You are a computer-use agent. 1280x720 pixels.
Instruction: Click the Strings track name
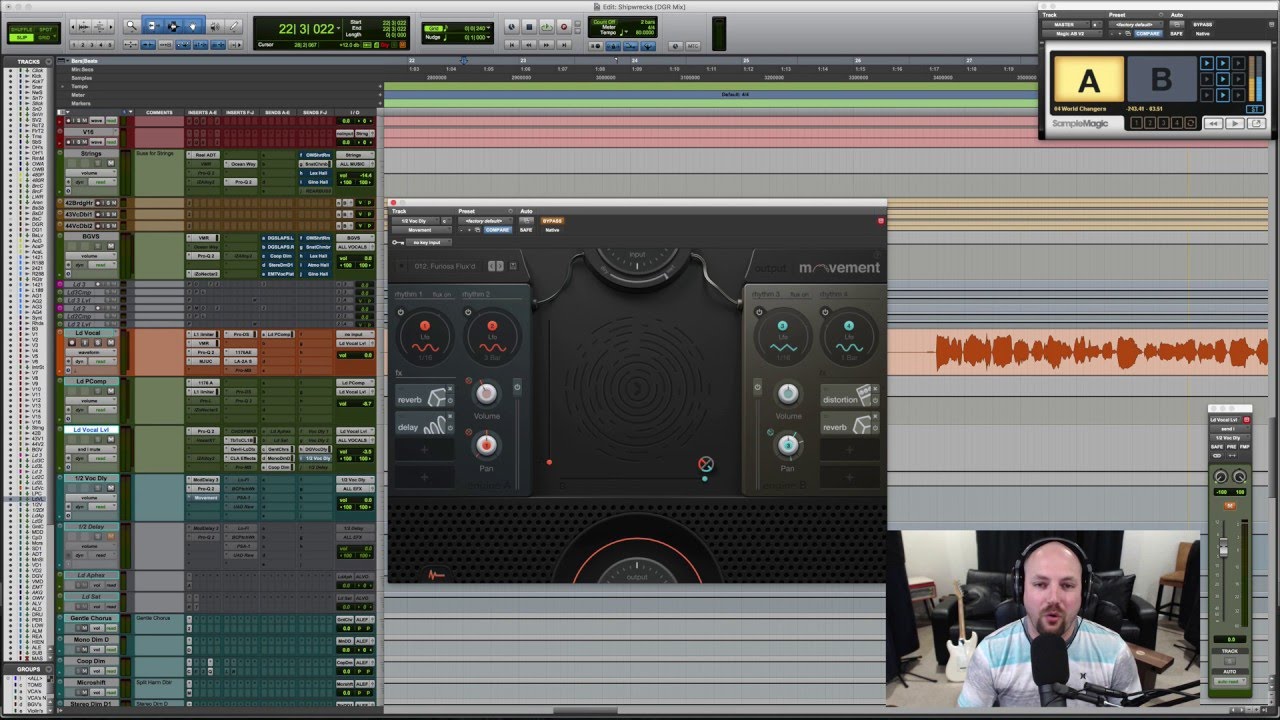[89, 154]
